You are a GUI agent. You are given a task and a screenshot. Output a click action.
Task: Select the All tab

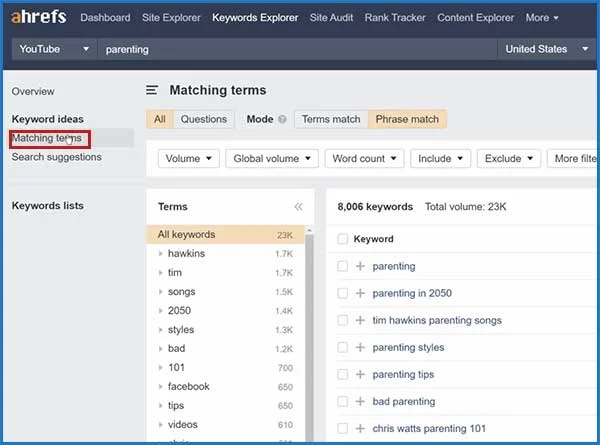(160, 119)
